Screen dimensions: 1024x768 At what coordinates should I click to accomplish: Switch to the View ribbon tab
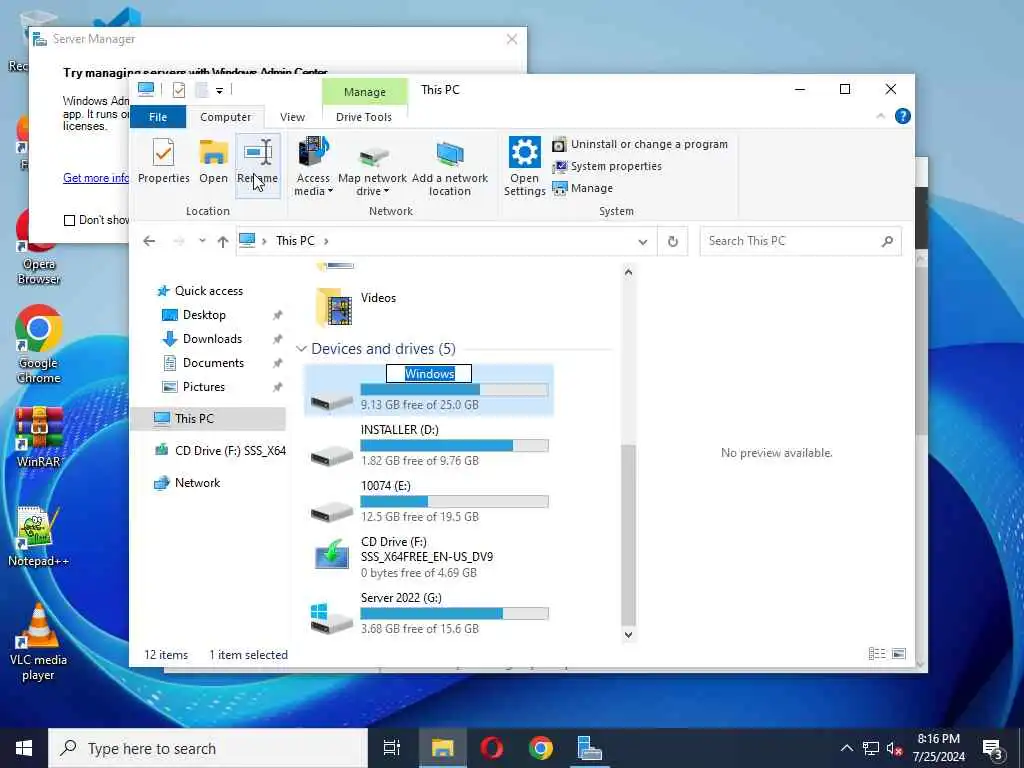293,117
